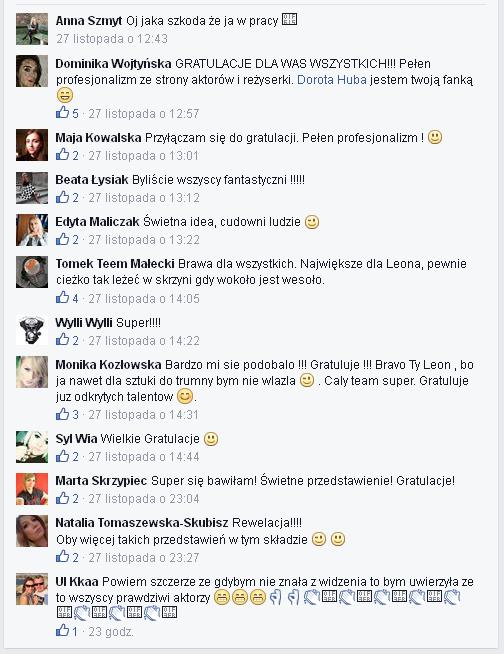Click like icon under Beata Łysiak's comment
Screen dimensions: 504x654
(63, 197)
